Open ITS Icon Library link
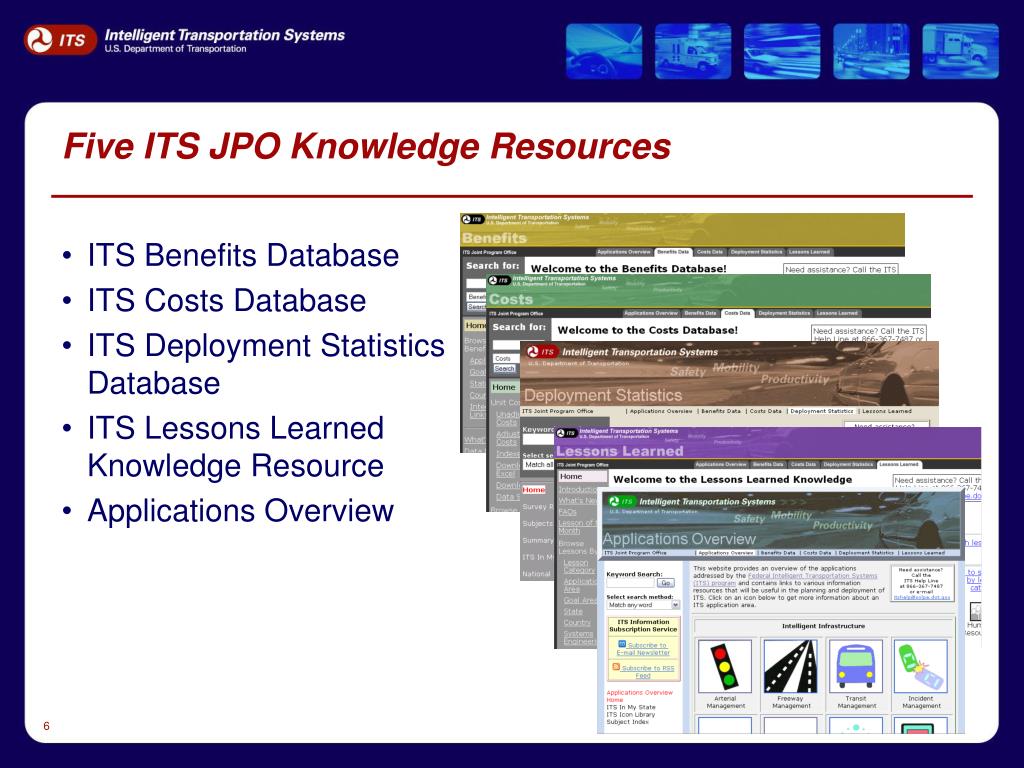Viewport: 1024px width, 768px height. (x=630, y=714)
